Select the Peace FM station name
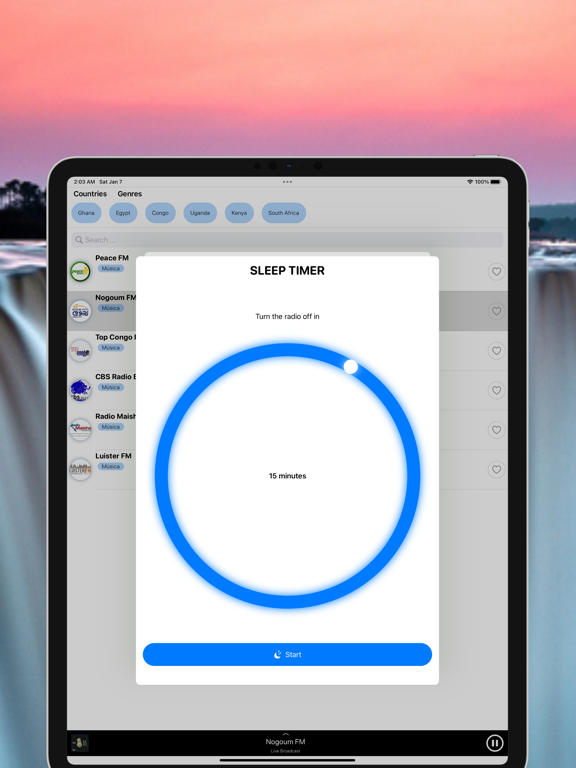The height and width of the screenshot is (768, 576). point(112,258)
